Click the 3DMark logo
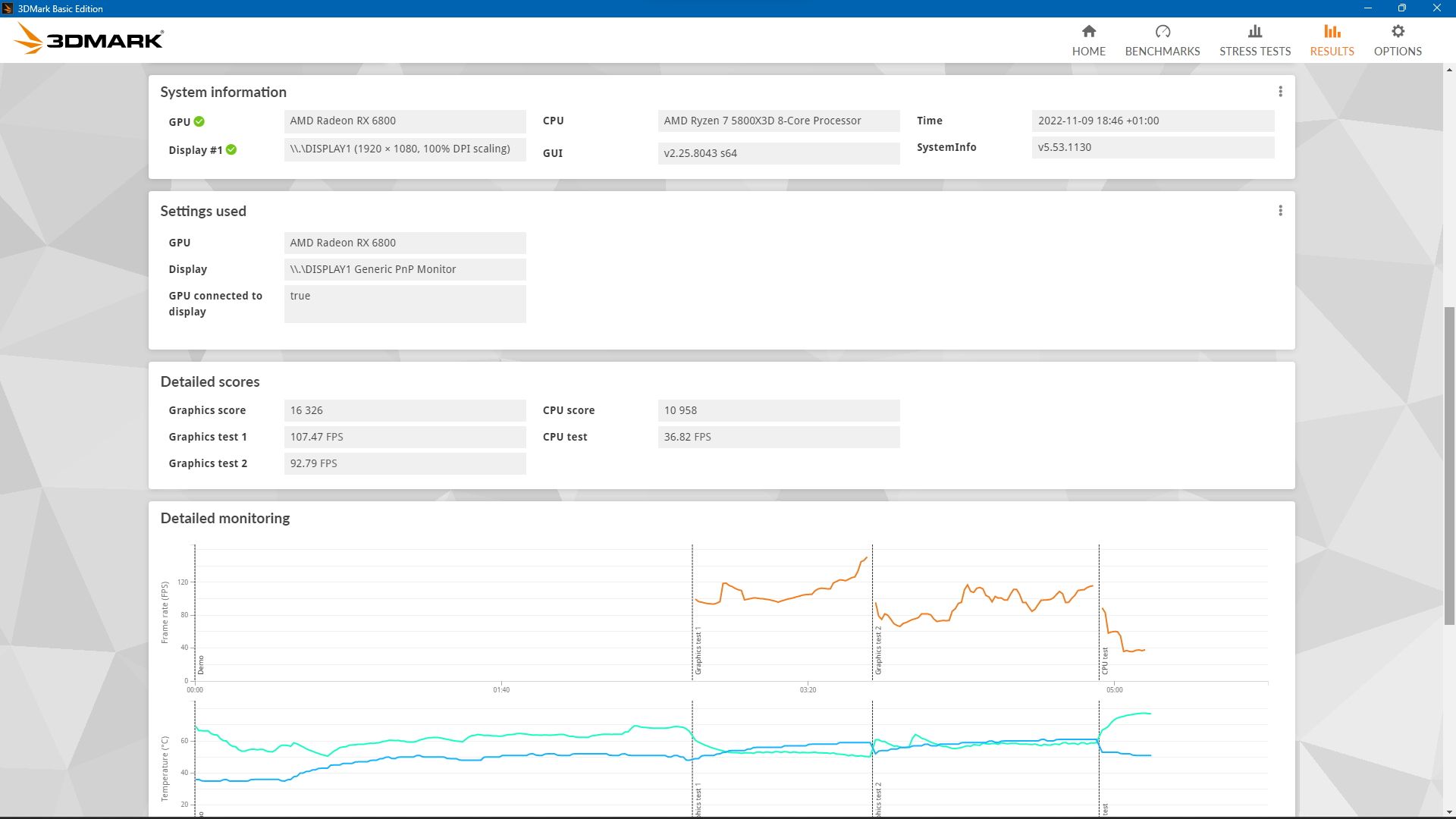 (89, 39)
